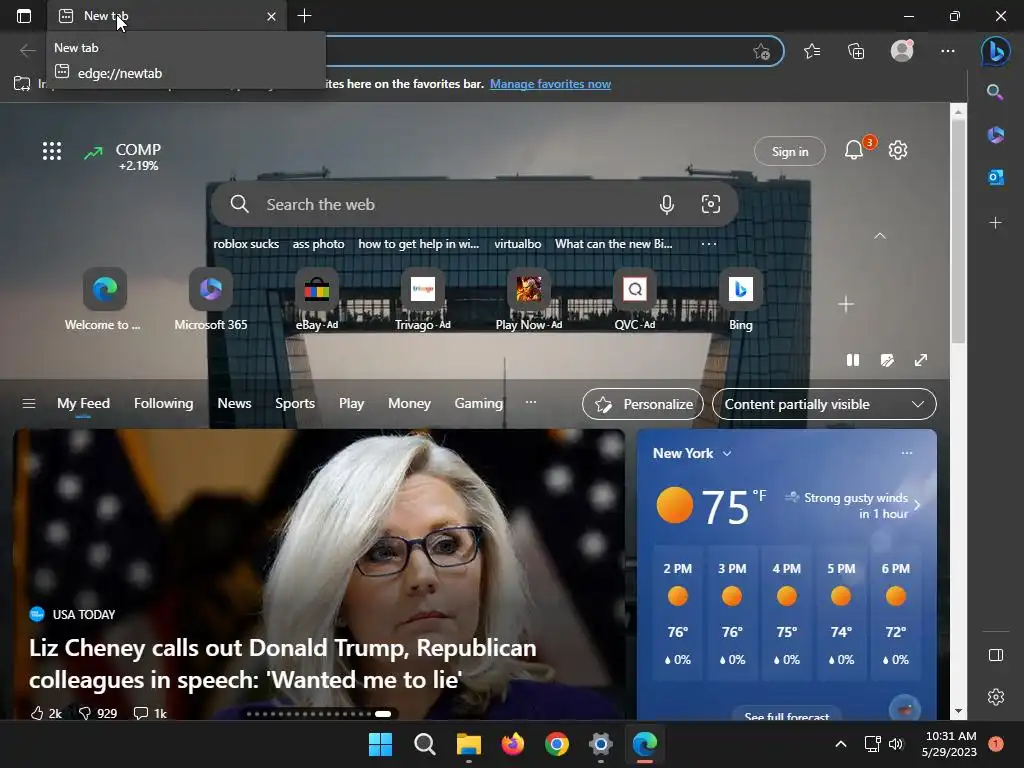Screen dimensions: 1024x768
Task: Open the Bing chat sidebar button
Action: (996, 51)
